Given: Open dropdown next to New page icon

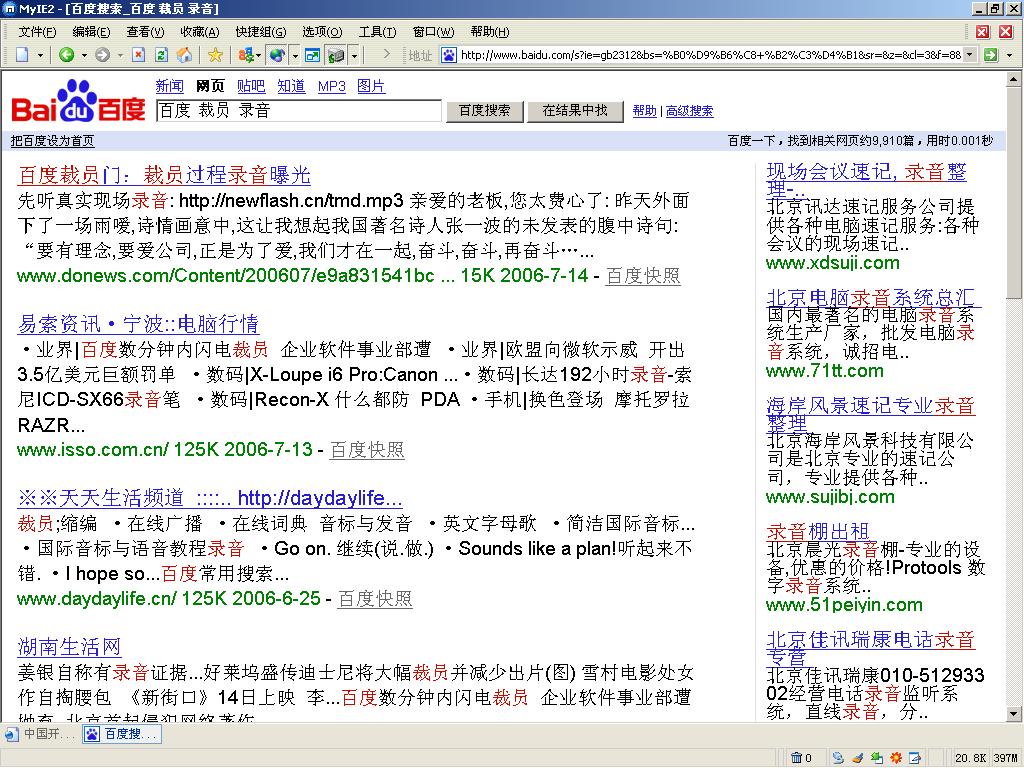Looking at the screenshot, I should 40,56.
